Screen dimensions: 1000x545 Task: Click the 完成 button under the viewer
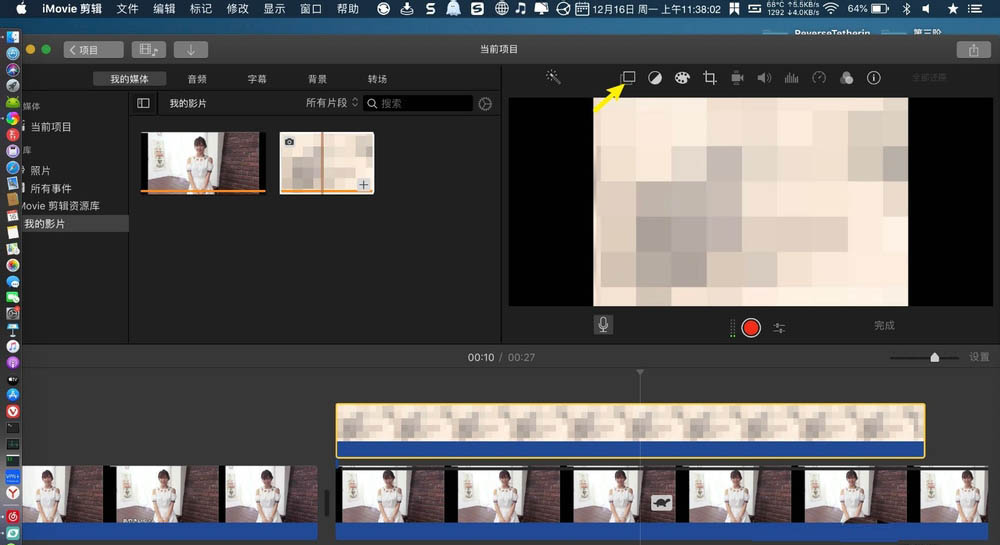tap(884, 326)
